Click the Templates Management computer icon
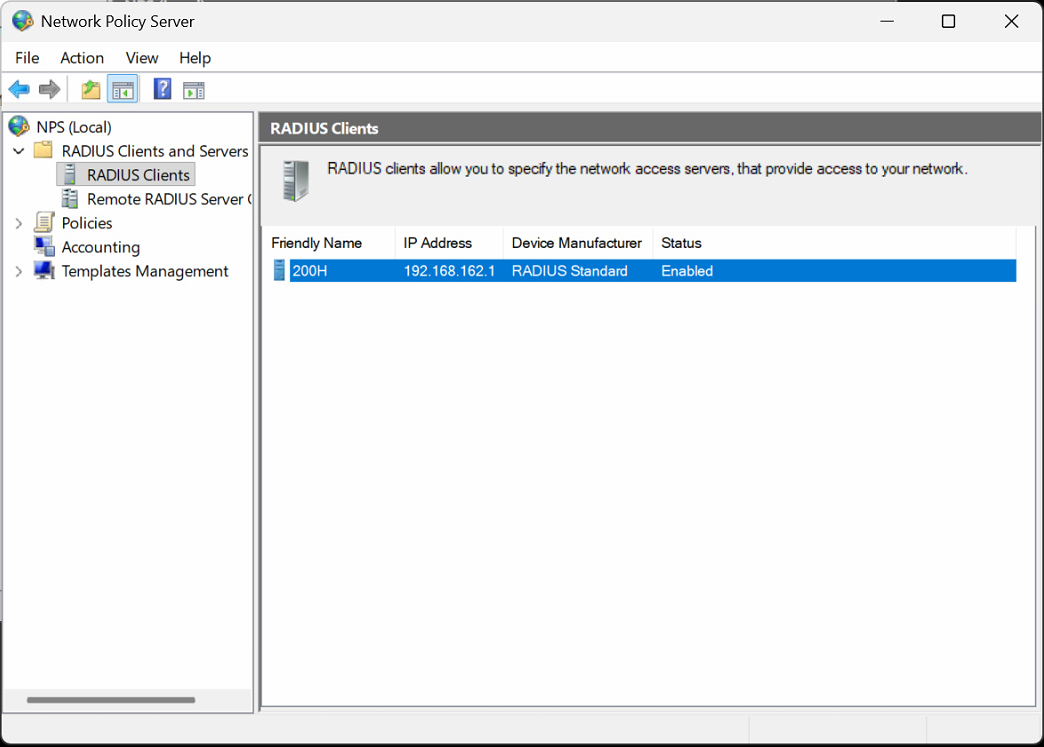1044x747 pixels. 44,270
